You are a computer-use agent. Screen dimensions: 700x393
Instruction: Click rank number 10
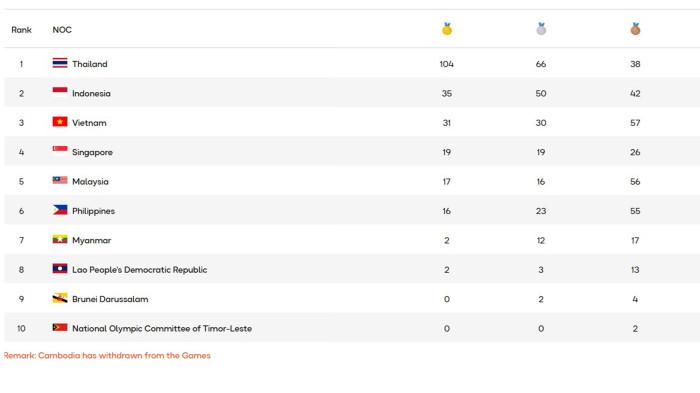[21, 329]
